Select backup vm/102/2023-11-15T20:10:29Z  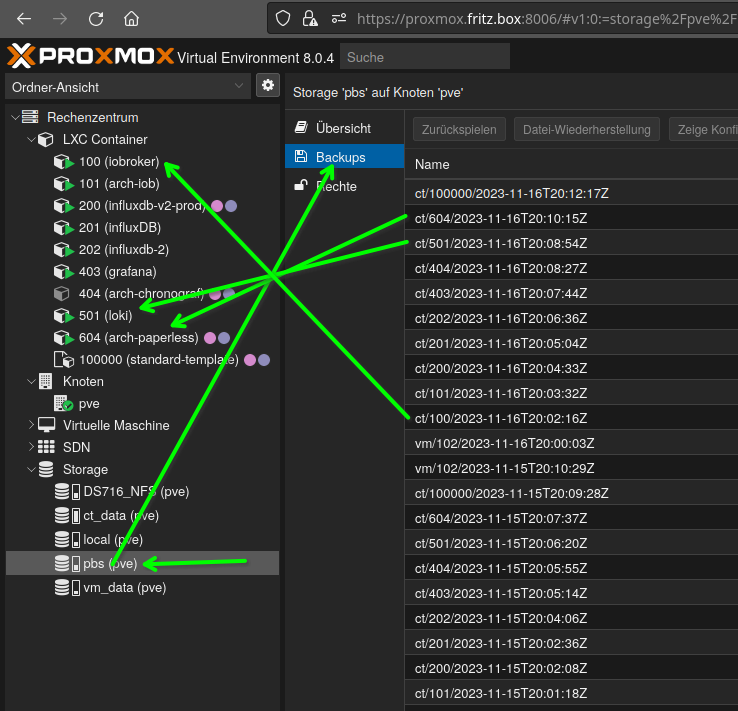tap(571, 468)
